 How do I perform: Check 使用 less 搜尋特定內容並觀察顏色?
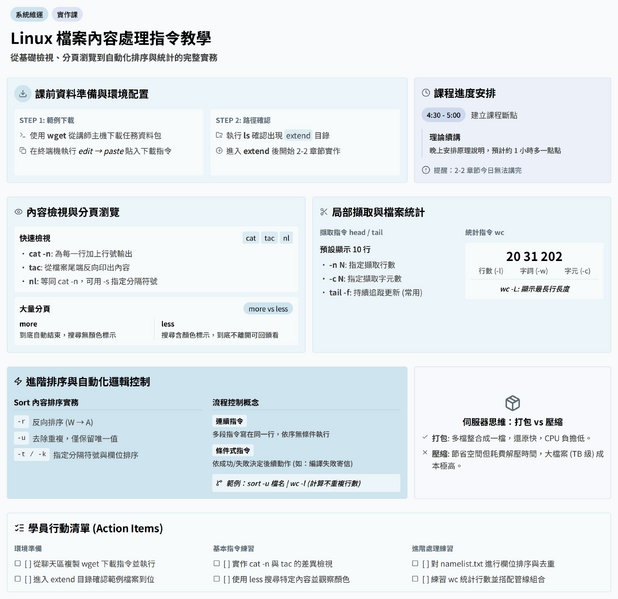(x=216, y=579)
